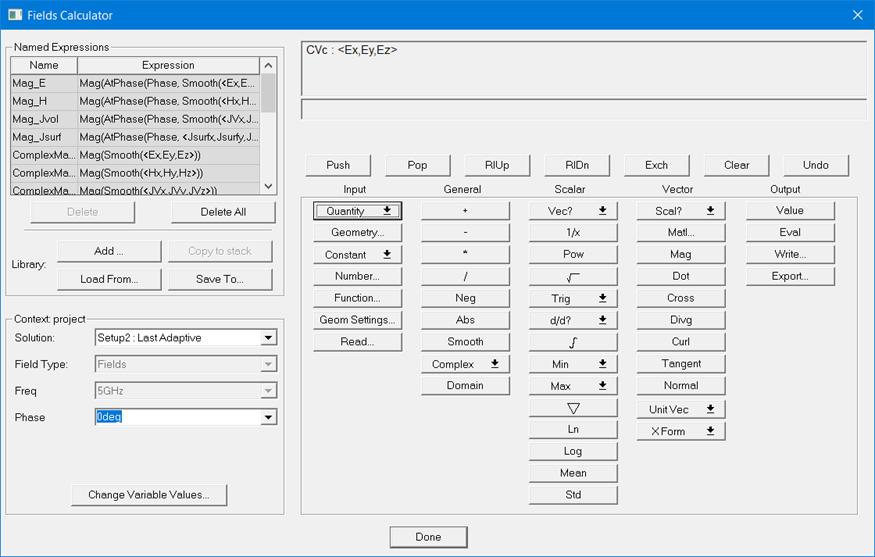
Task: Click the Phase input field
Action: tap(176, 418)
